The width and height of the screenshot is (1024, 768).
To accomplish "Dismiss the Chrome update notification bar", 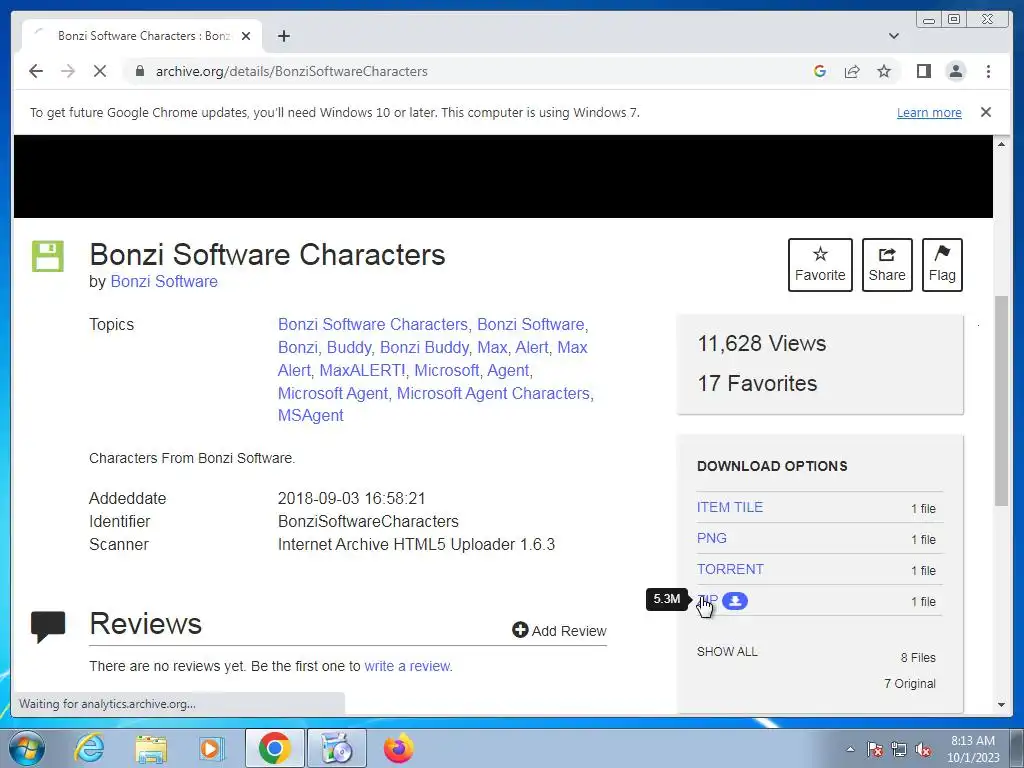I will click(x=986, y=112).
